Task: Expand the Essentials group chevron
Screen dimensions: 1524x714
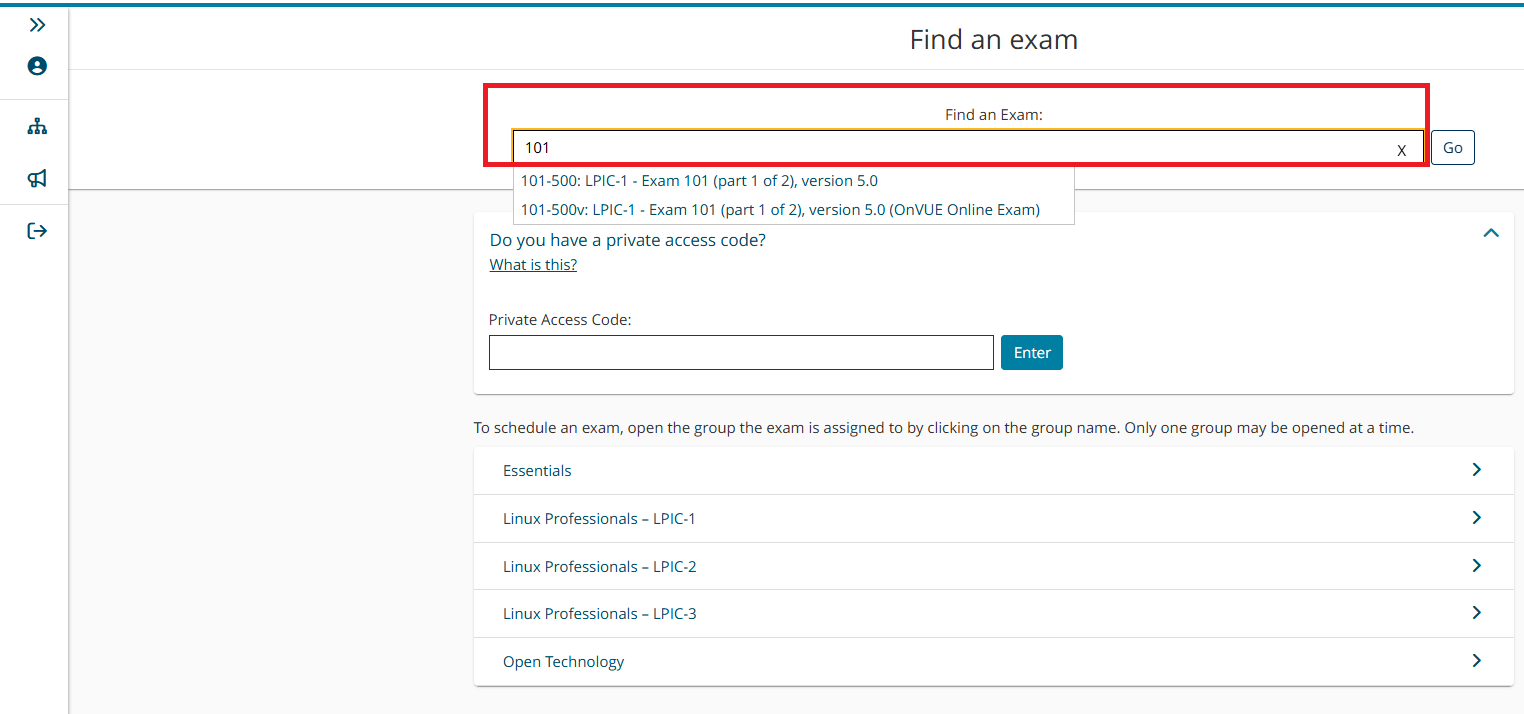Action: [1476, 470]
